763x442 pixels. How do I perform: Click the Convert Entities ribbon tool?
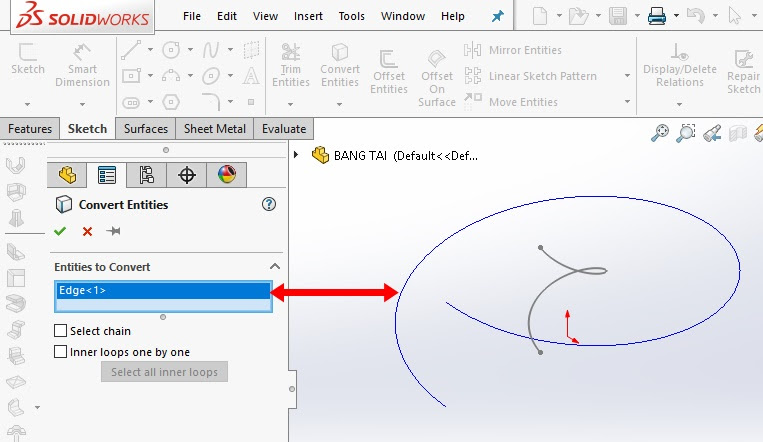click(340, 65)
